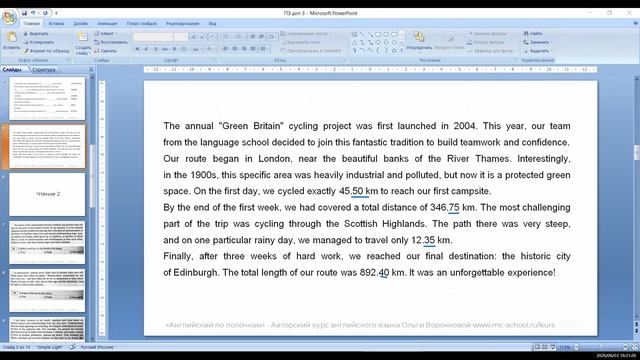This screenshot has width=640, height=360.
Task: Toggle strikethrough formatting button
Action: coord(165,49)
